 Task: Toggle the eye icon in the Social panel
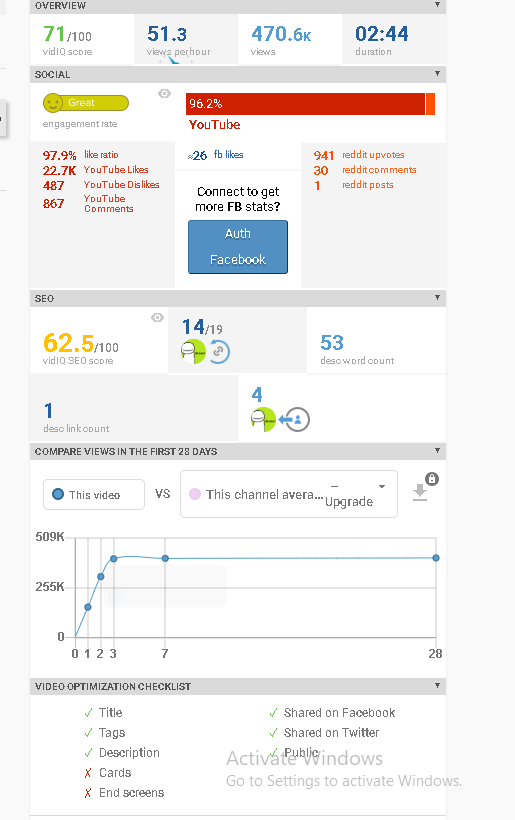[165, 94]
